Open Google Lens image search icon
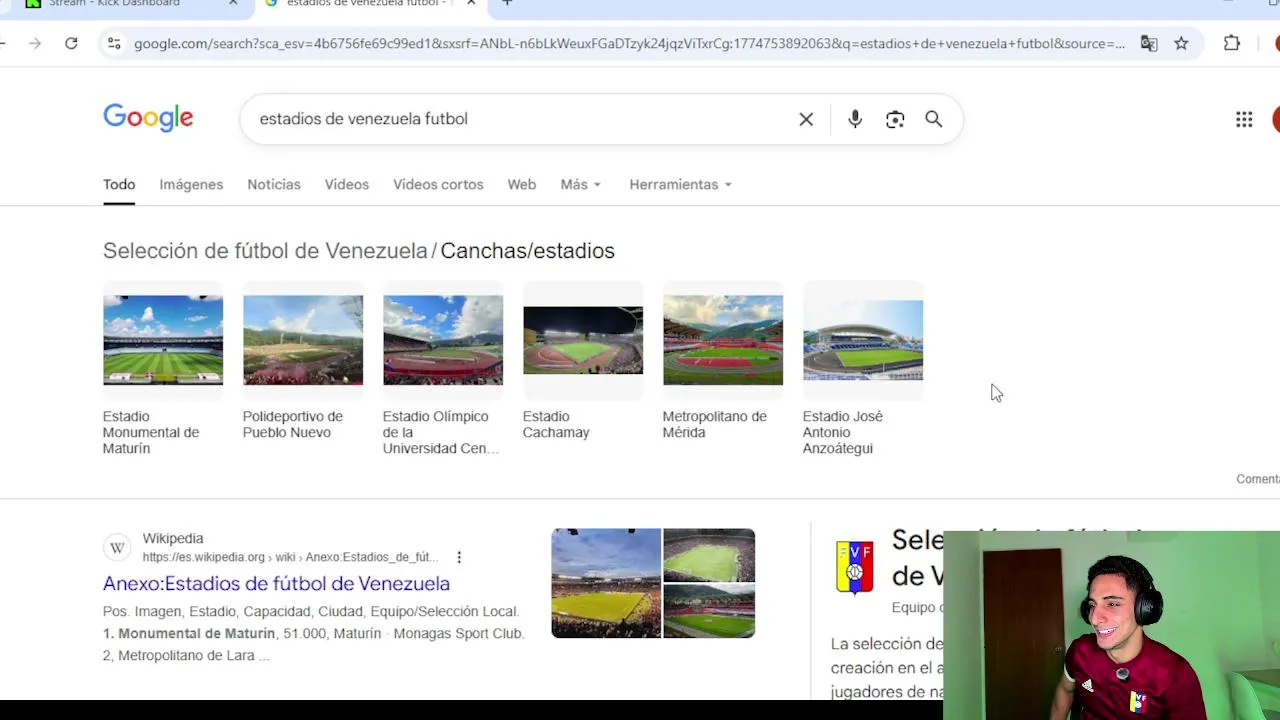 pyautogui.click(x=895, y=119)
